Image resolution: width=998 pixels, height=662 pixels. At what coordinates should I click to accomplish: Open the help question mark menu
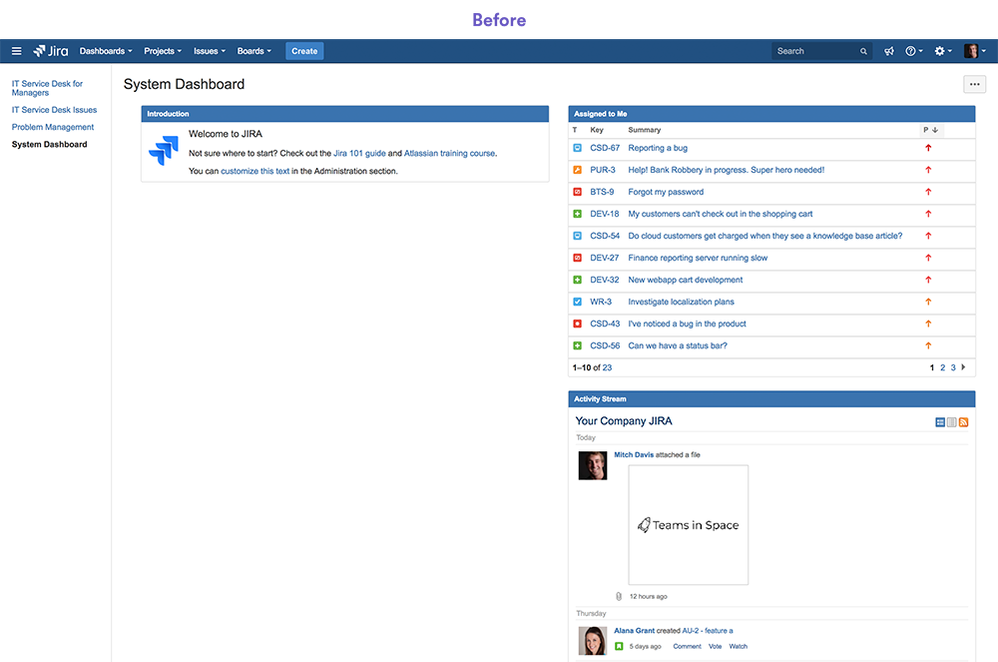coord(913,51)
